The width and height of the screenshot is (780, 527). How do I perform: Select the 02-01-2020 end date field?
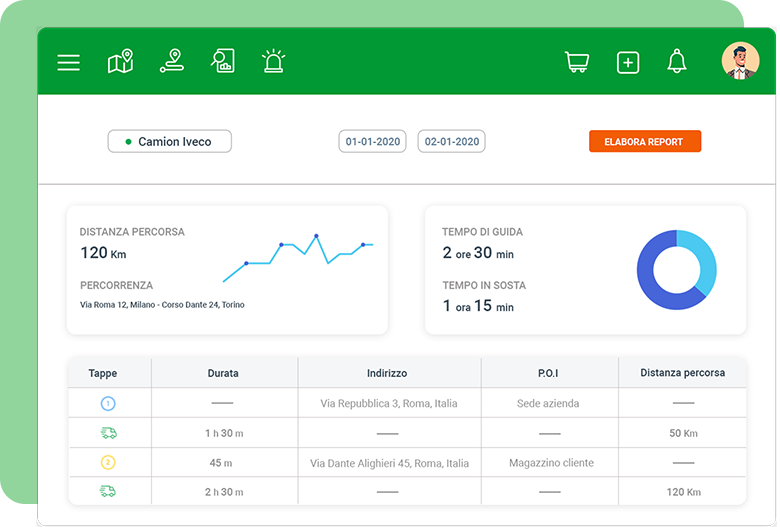click(x=451, y=142)
